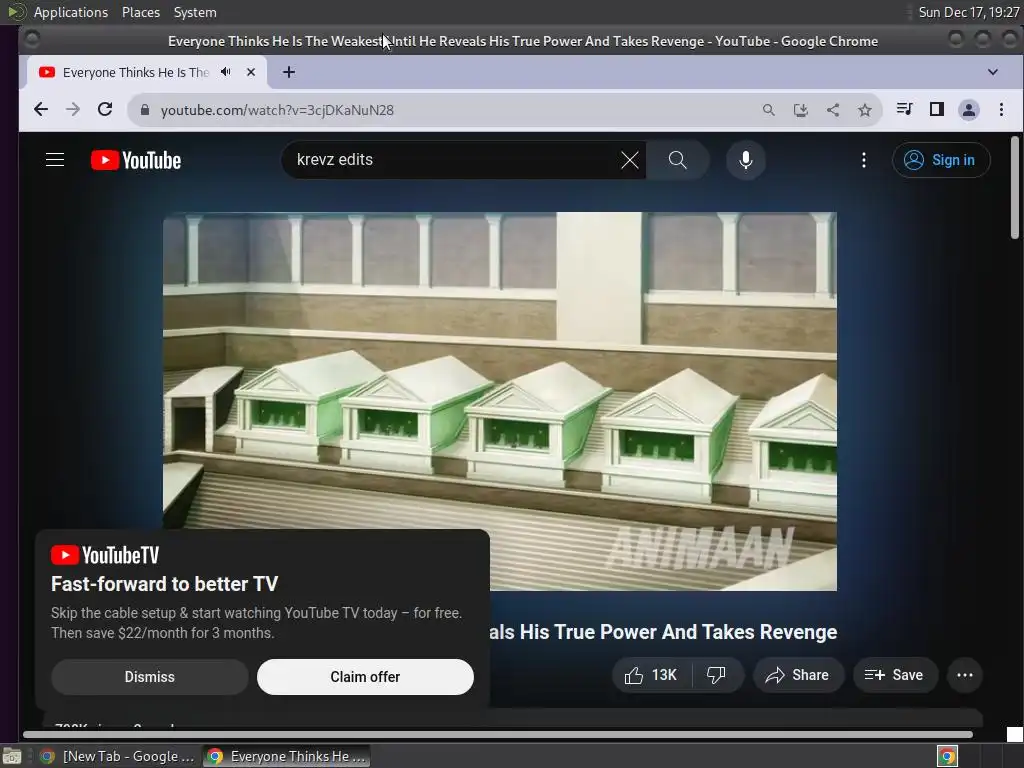Click the vertical page scrollbar
The width and height of the screenshot is (1024, 768).
1015,187
